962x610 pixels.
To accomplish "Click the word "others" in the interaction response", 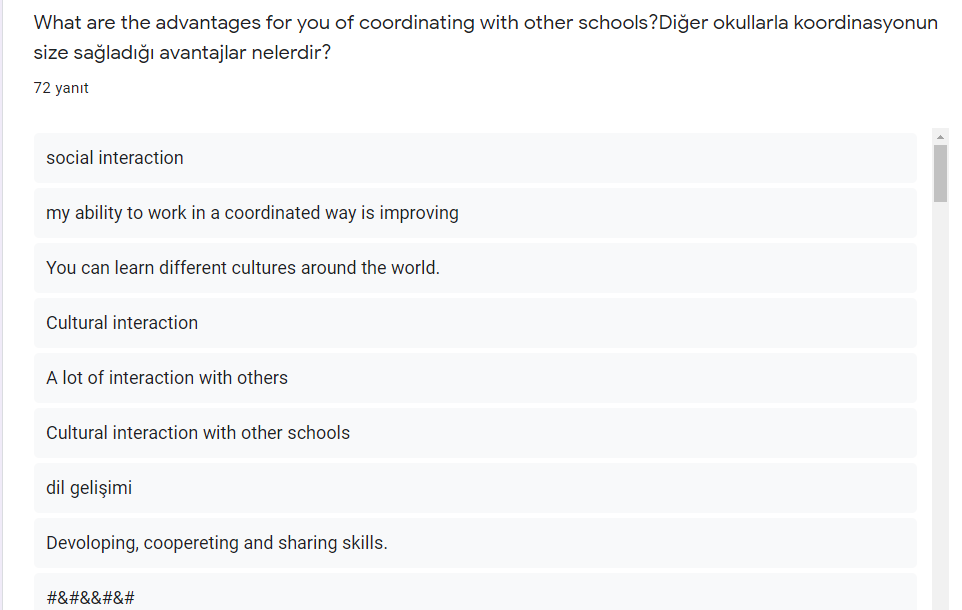I will [262, 378].
